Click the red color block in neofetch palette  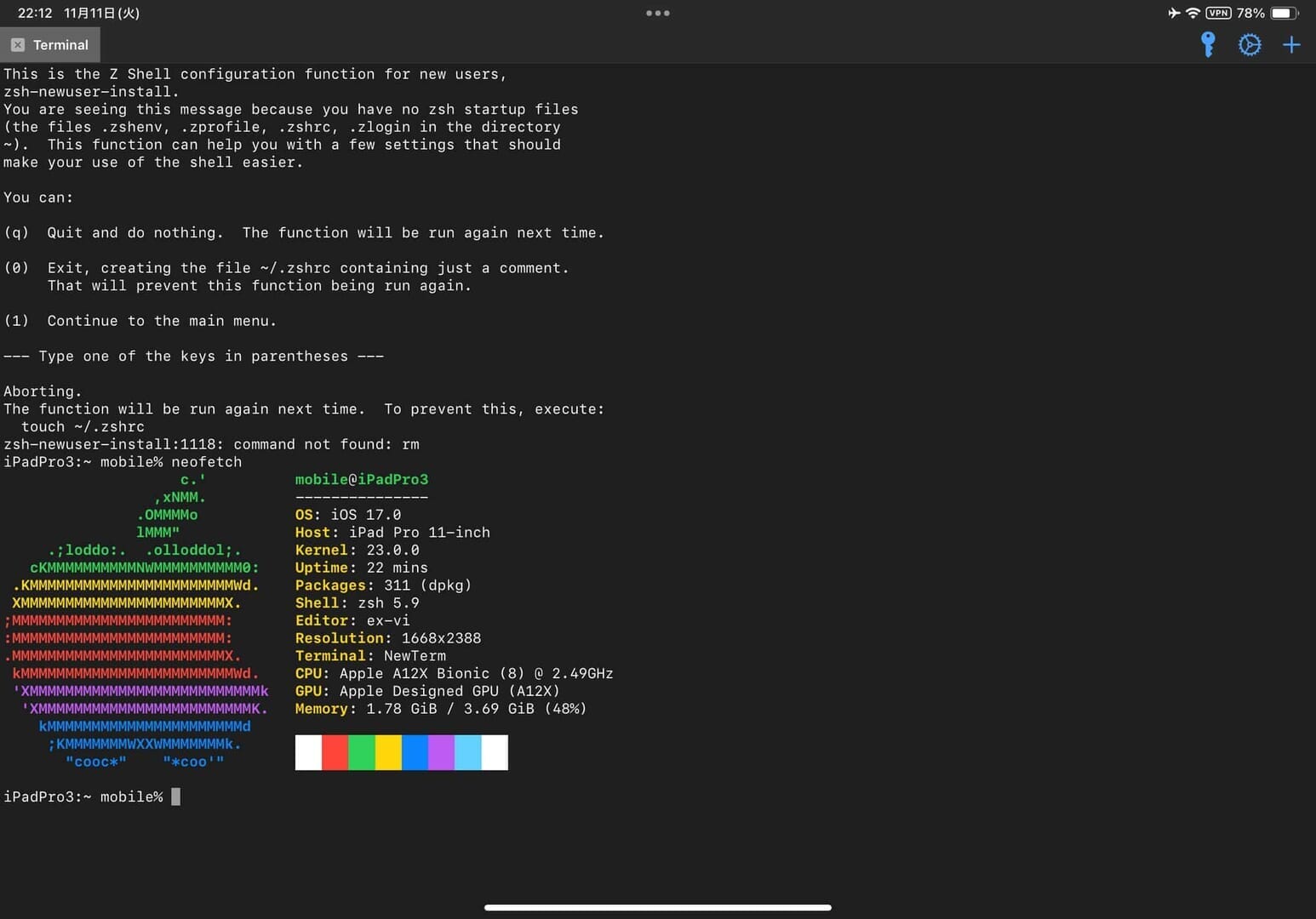(335, 752)
